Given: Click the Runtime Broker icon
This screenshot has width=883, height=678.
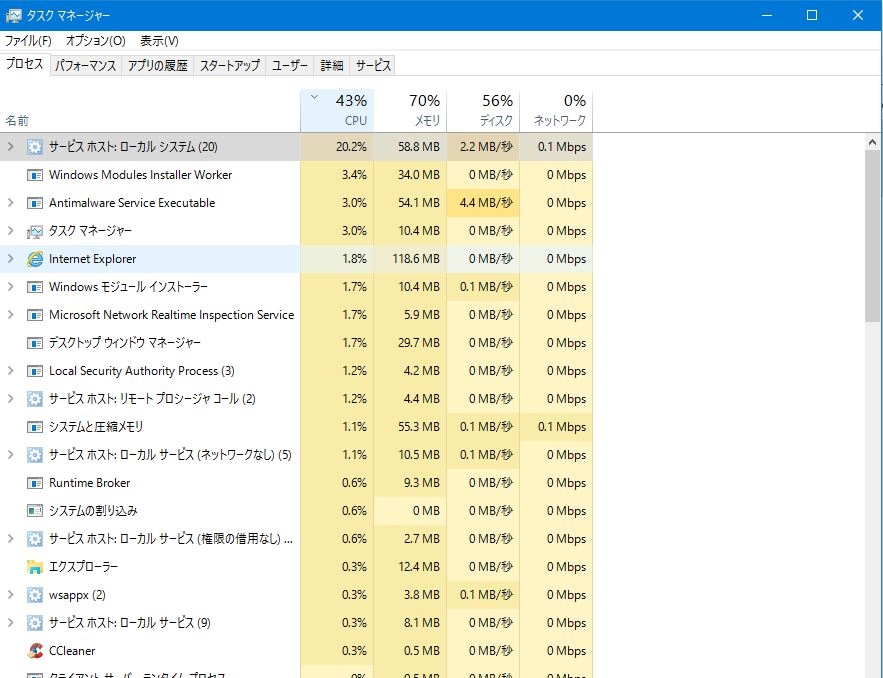Looking at the screenshot, I should 35,483.
